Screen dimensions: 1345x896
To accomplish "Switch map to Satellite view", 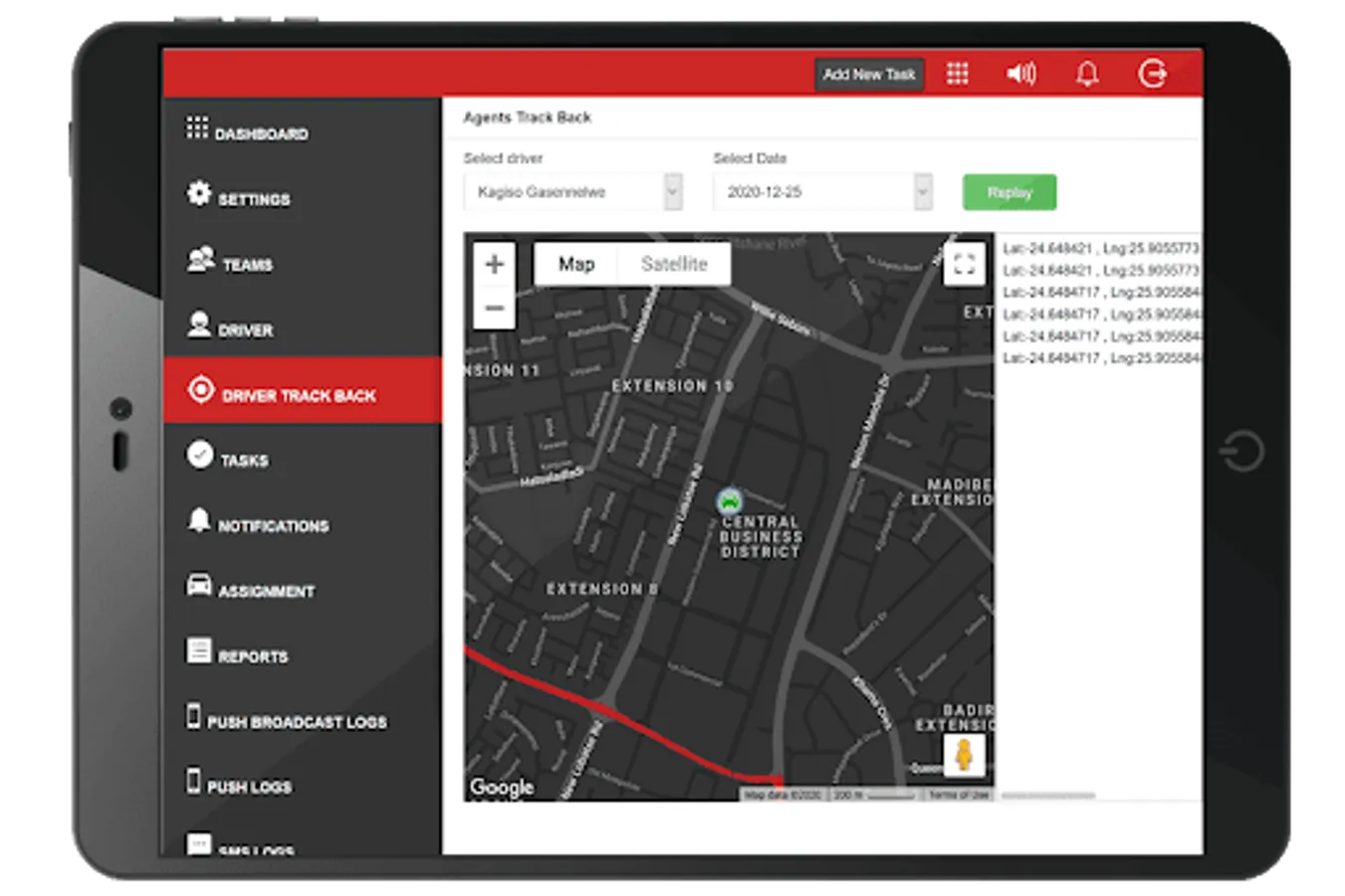I will click(x=674, y=264).
